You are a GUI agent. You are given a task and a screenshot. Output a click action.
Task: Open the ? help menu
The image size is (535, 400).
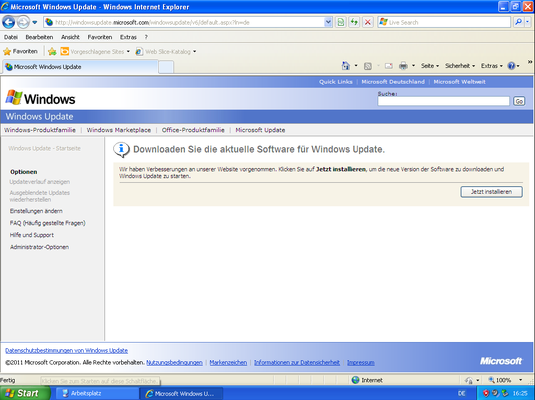pyautogui.click(x=146, y=37)
